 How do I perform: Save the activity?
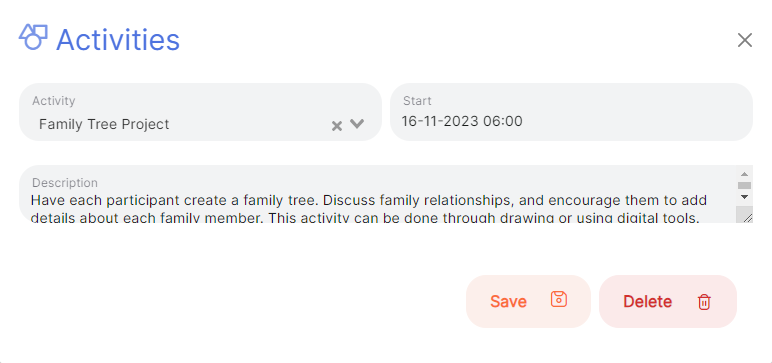point(528,301)
